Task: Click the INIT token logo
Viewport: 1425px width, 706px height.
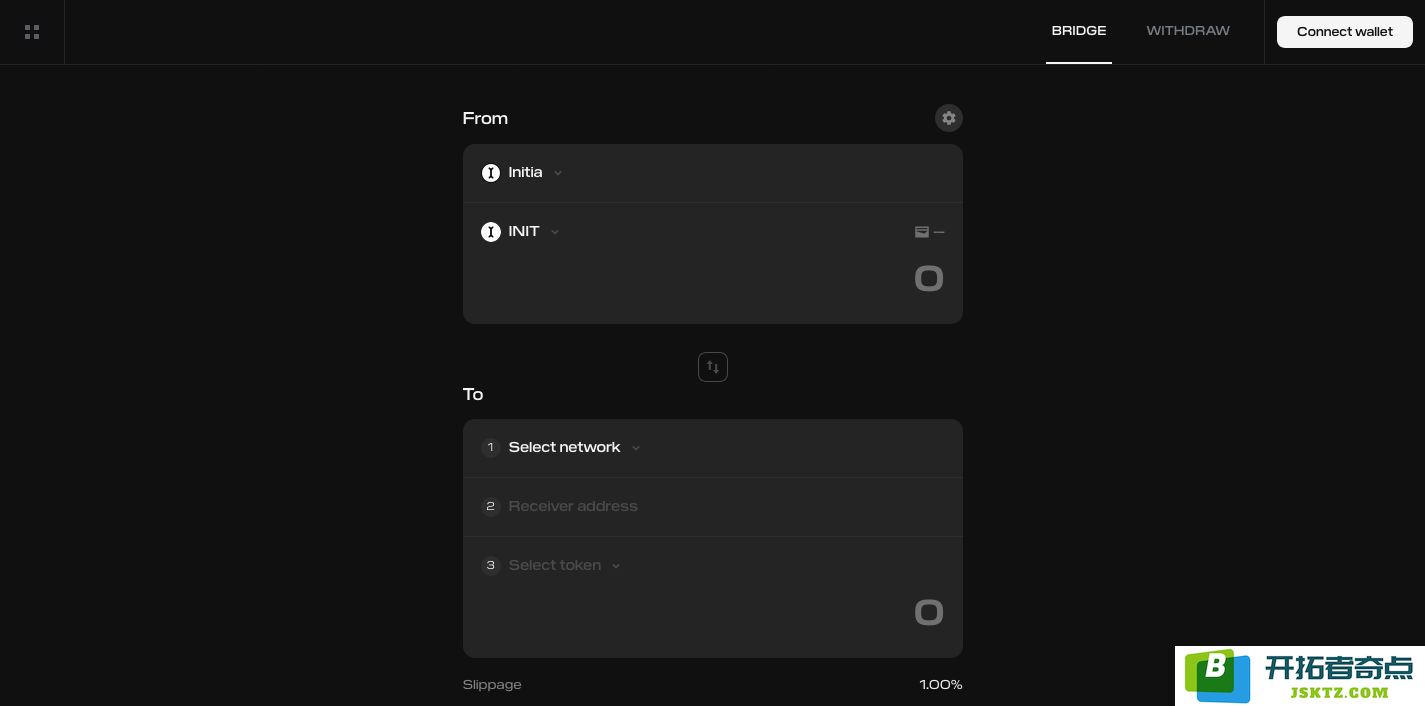Action: 490,232
